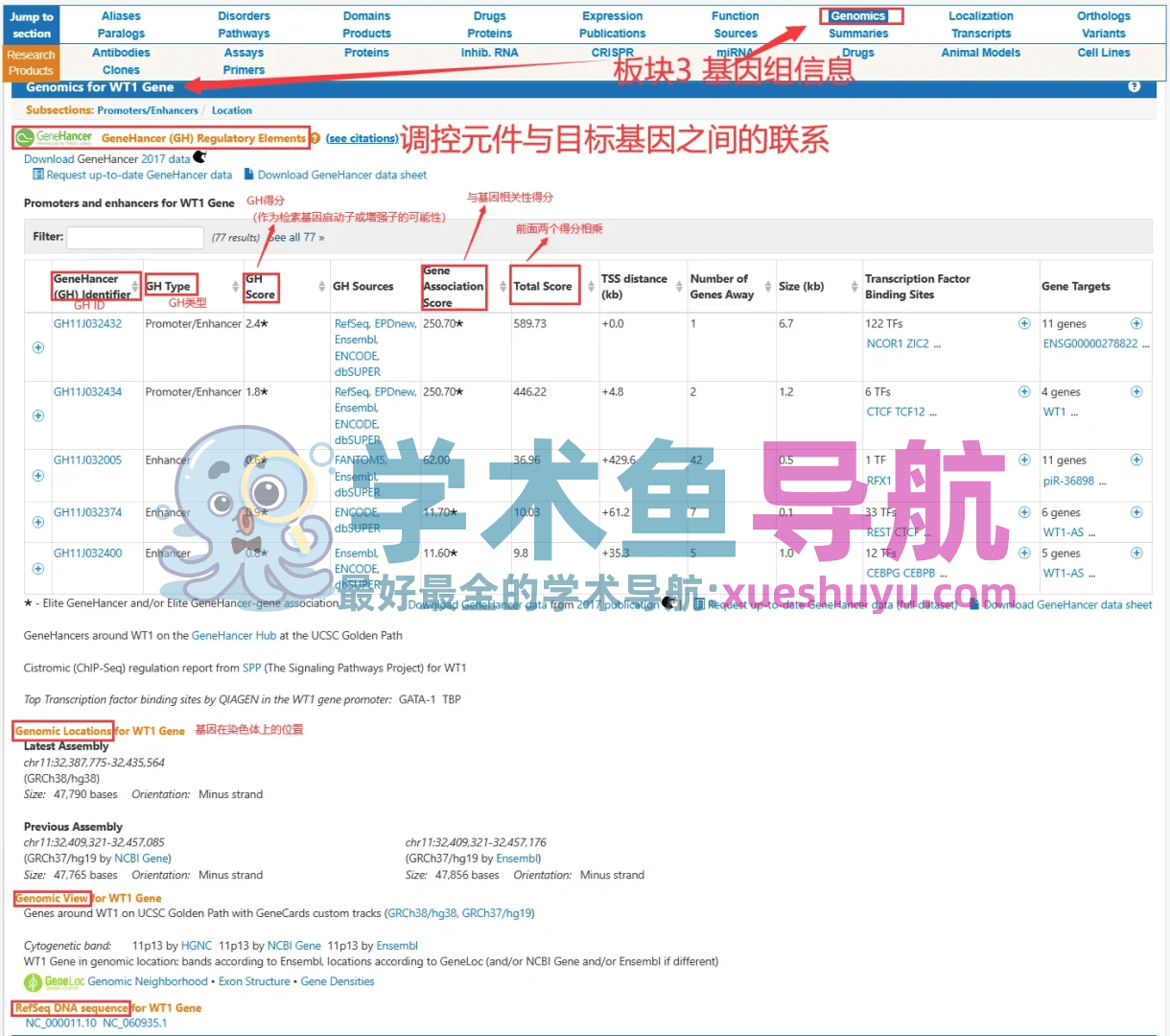Sort table by Total Score column
This screenshot has width=1170, height=1036.
click(x=591, y=287)
